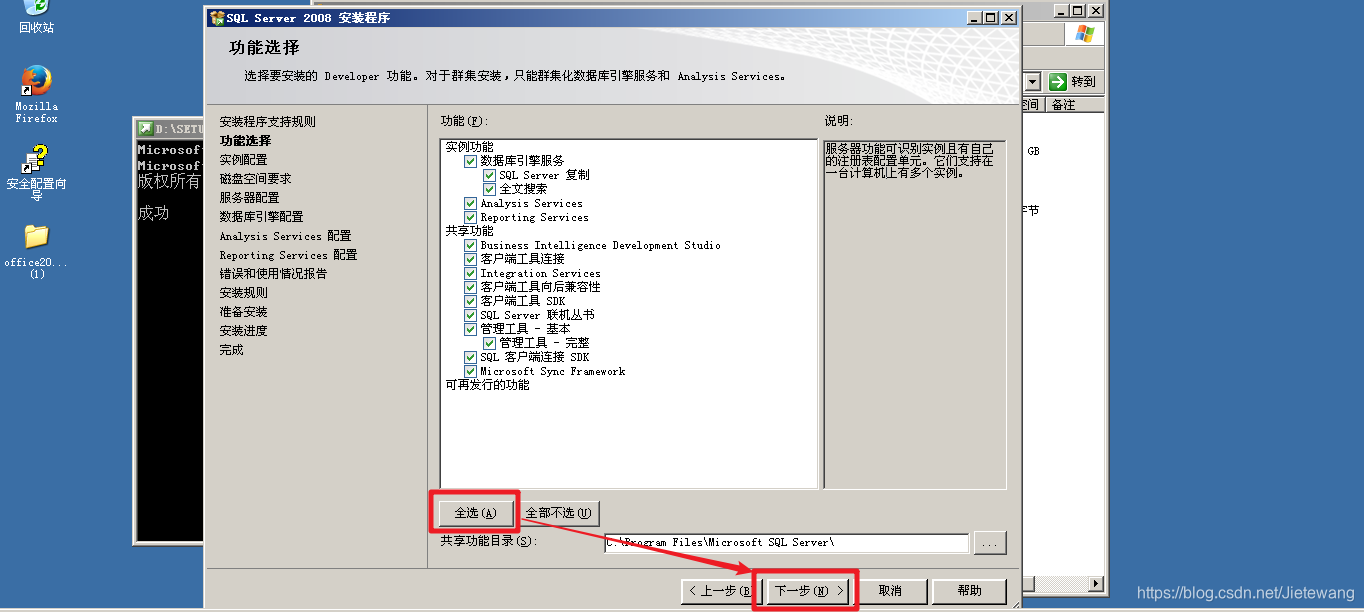The width and height of the screenshot is (1364, 612).
Task: Uncheck Business Intelligence Development Studio
Action: point(470,245)
